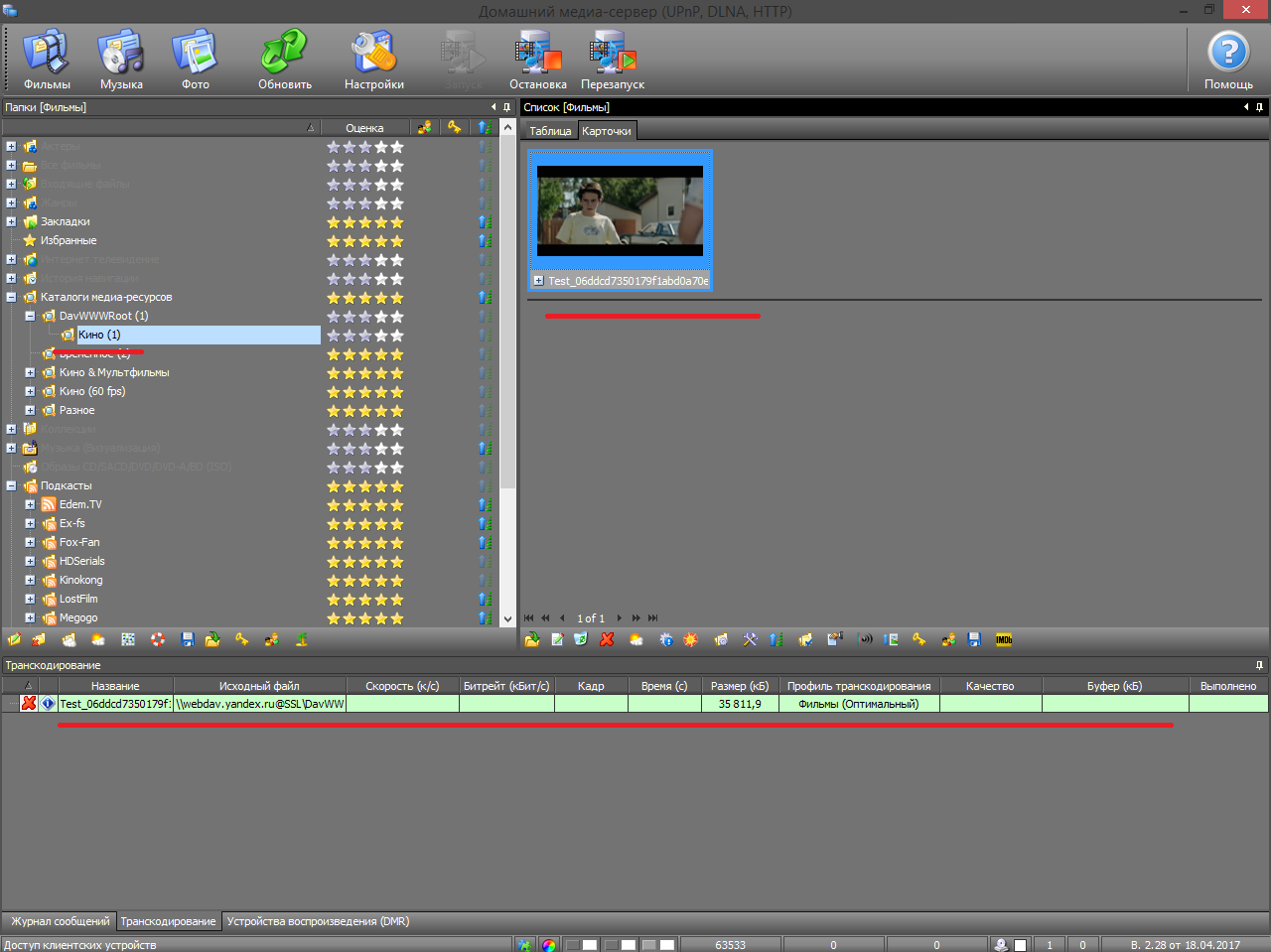Click the IMDb icon in list toolbar
1271x952 pixels.
click(1004, 640)
